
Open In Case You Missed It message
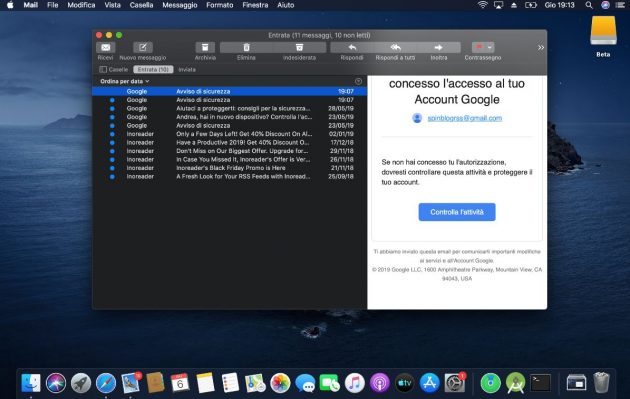(229, 160)
